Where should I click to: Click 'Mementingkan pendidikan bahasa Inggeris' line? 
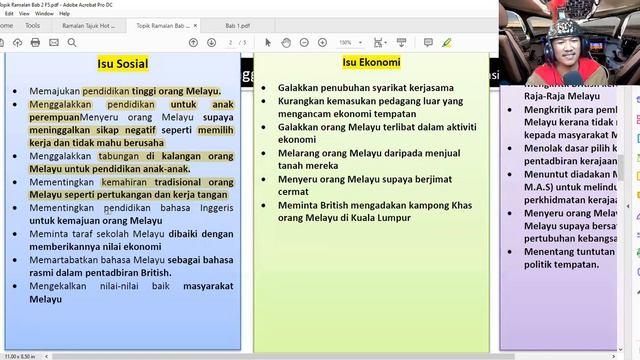coord(131,208)
